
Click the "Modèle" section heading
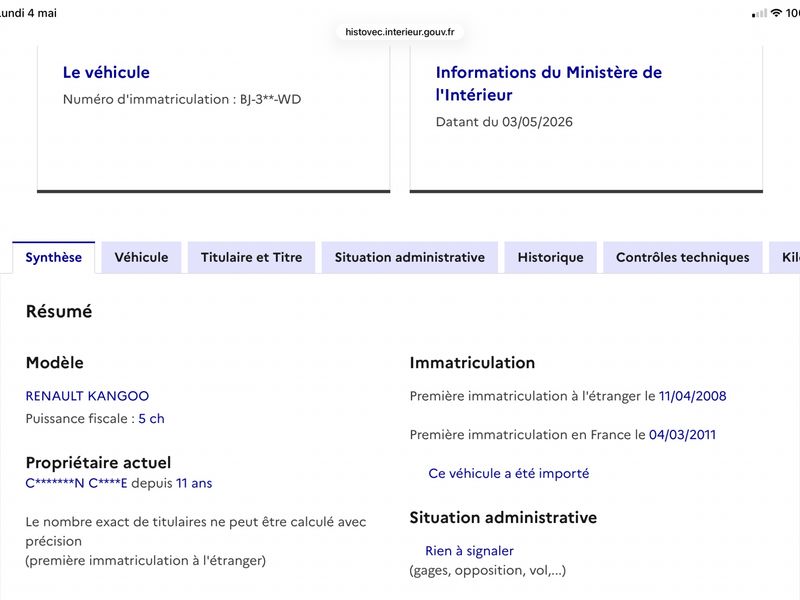(55, 363)
